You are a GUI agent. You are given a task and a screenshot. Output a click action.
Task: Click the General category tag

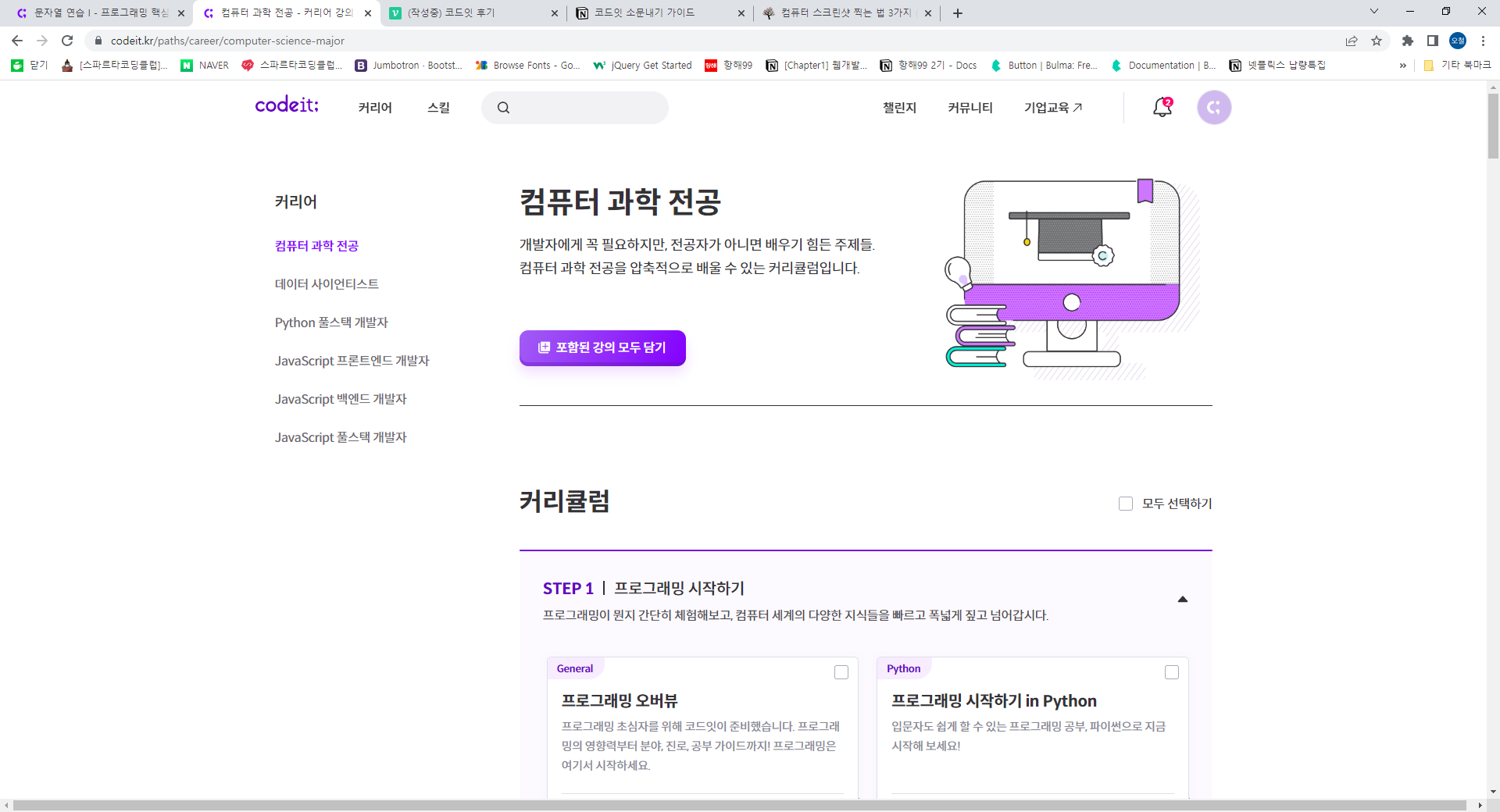575,669
